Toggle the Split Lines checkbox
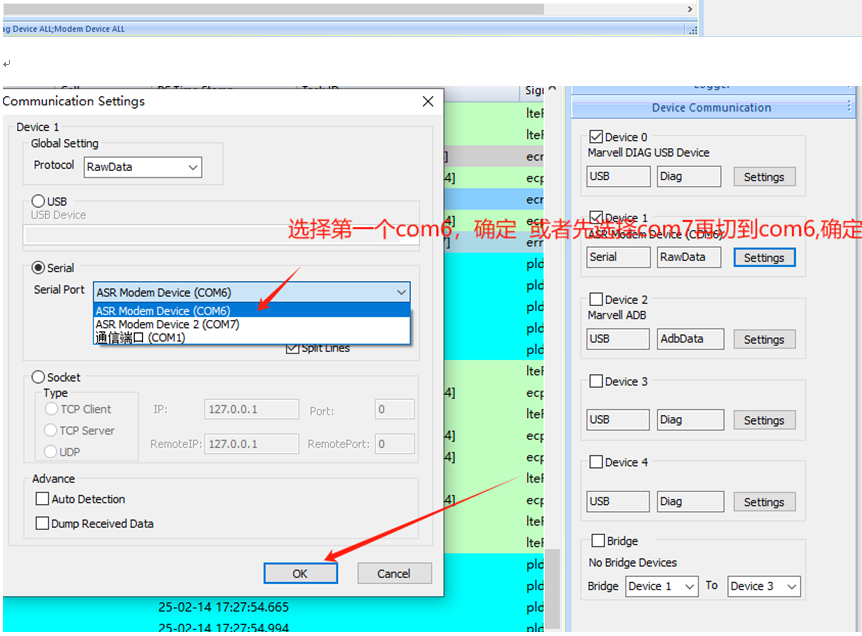The image size is (862, 636). click(292, 349)
